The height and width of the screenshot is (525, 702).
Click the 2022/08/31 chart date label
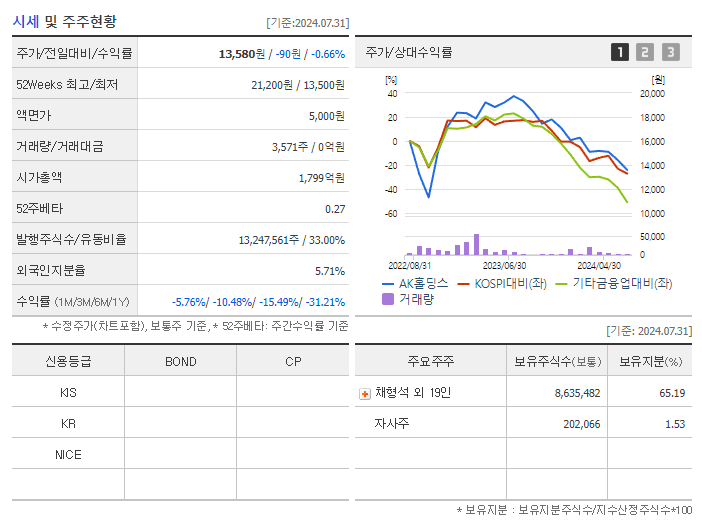pos(410,266)
